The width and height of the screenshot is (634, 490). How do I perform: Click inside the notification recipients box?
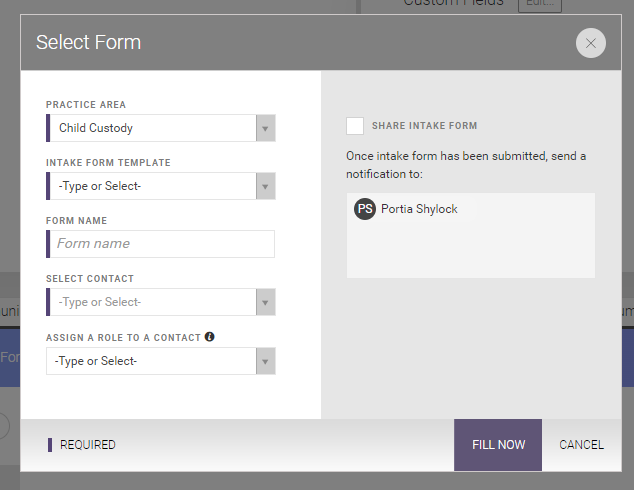[471, 235]
